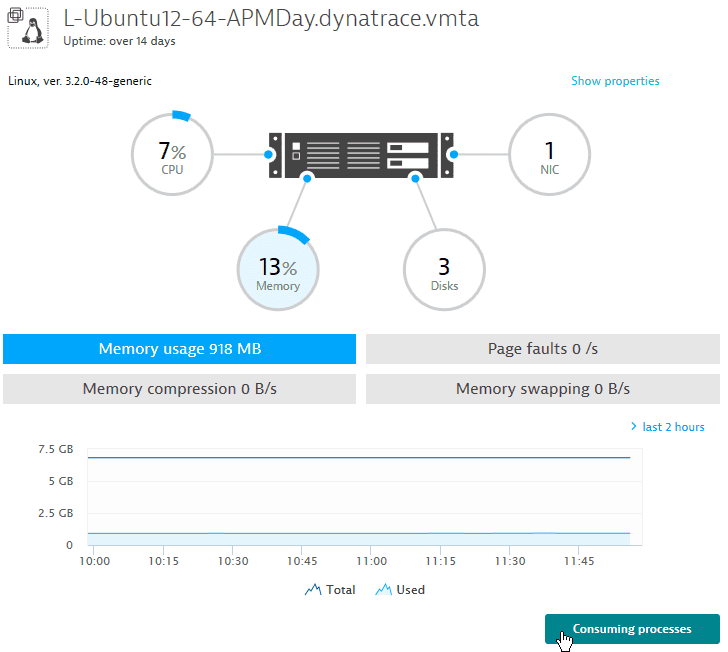The image size is (728, 652).
Task: Switch to Memory compression 0 B/s tab
Action: tap(180, 389)
